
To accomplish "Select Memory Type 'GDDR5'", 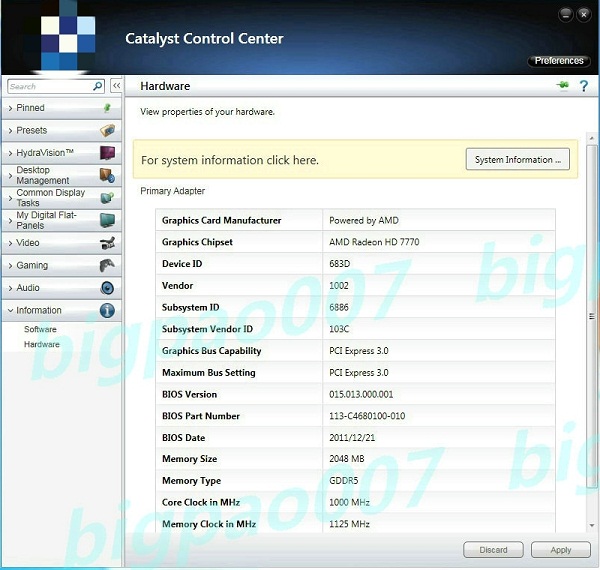I will pyautogui.click(x=344, y=480).
